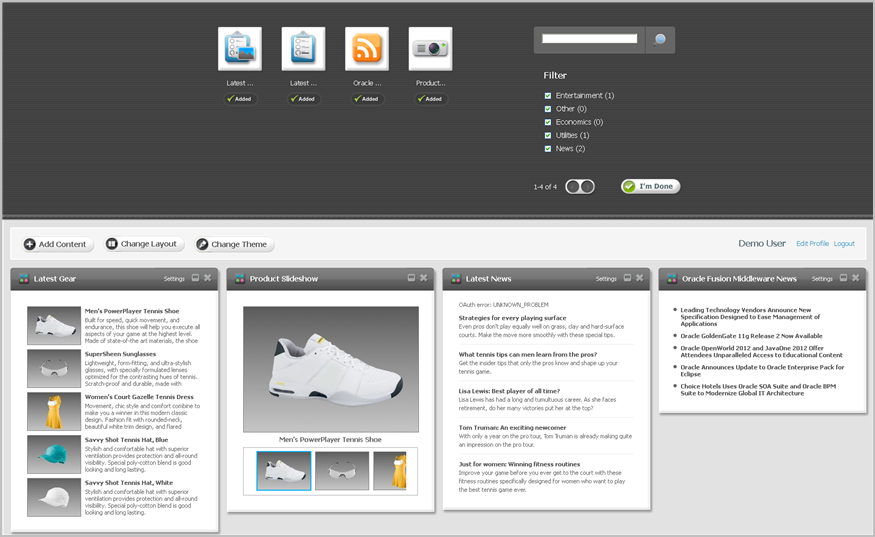The width and height of the screenshot is (875, 537).
Task: Select the Product projector gadget icon
Action: [x=430, y=49]
